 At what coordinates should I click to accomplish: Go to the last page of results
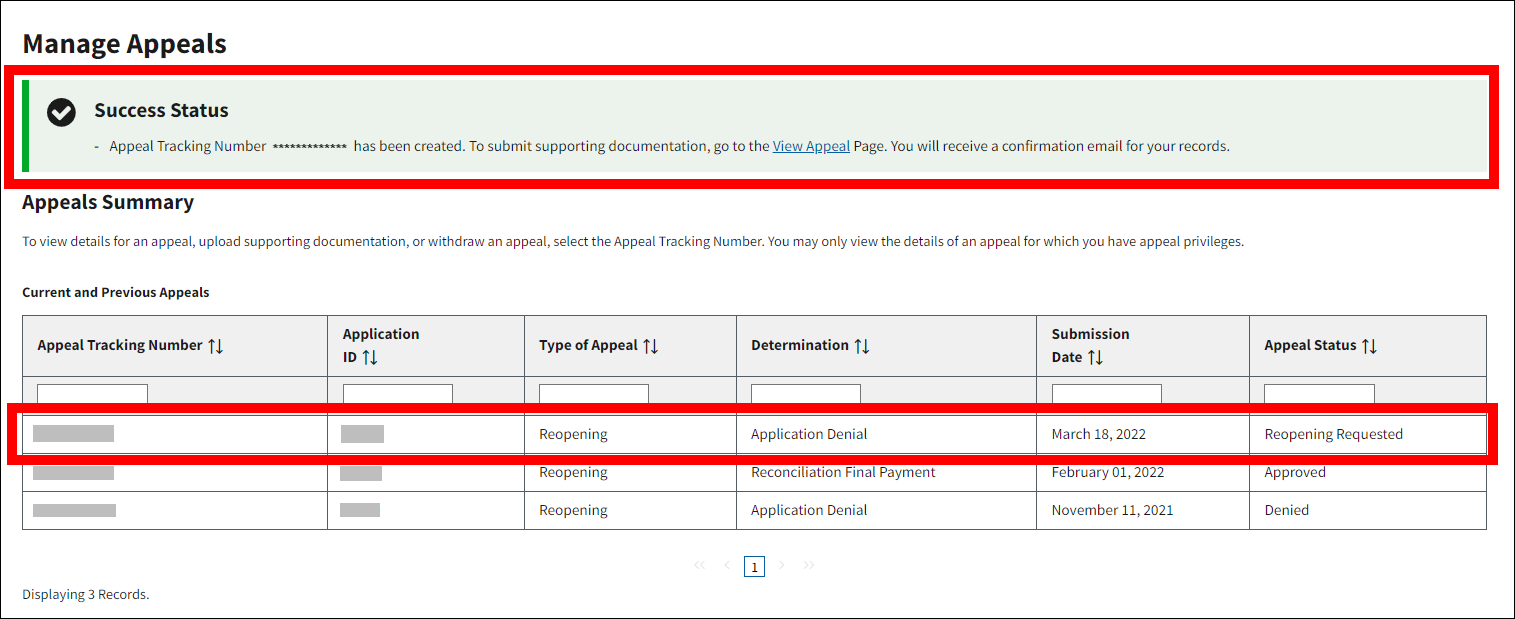pos(809,566)
